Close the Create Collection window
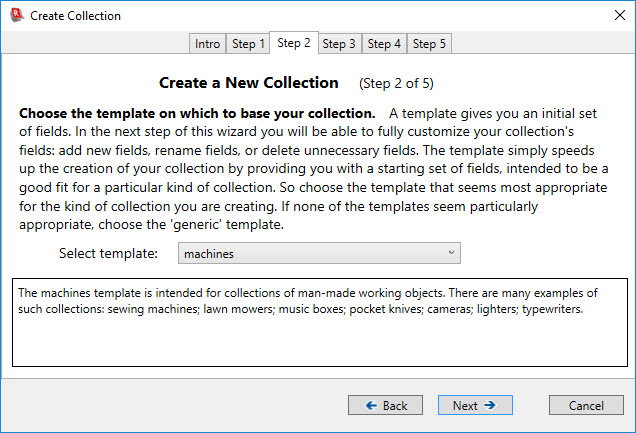The height and width of the screenshot is (433, 636). (612, 15)
